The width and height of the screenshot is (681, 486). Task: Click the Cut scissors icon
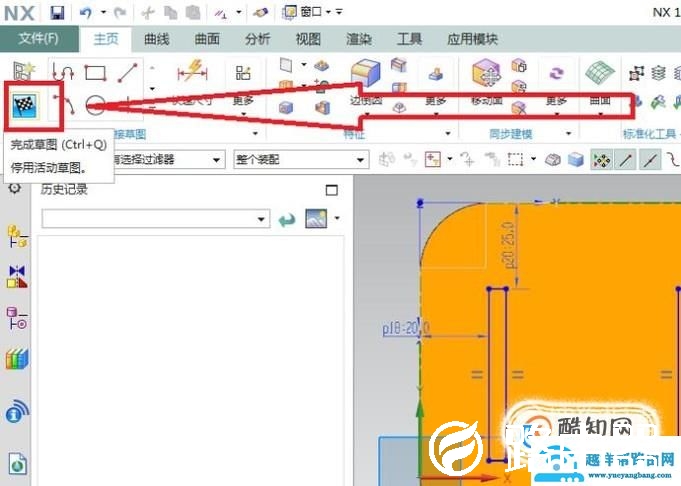148,13
